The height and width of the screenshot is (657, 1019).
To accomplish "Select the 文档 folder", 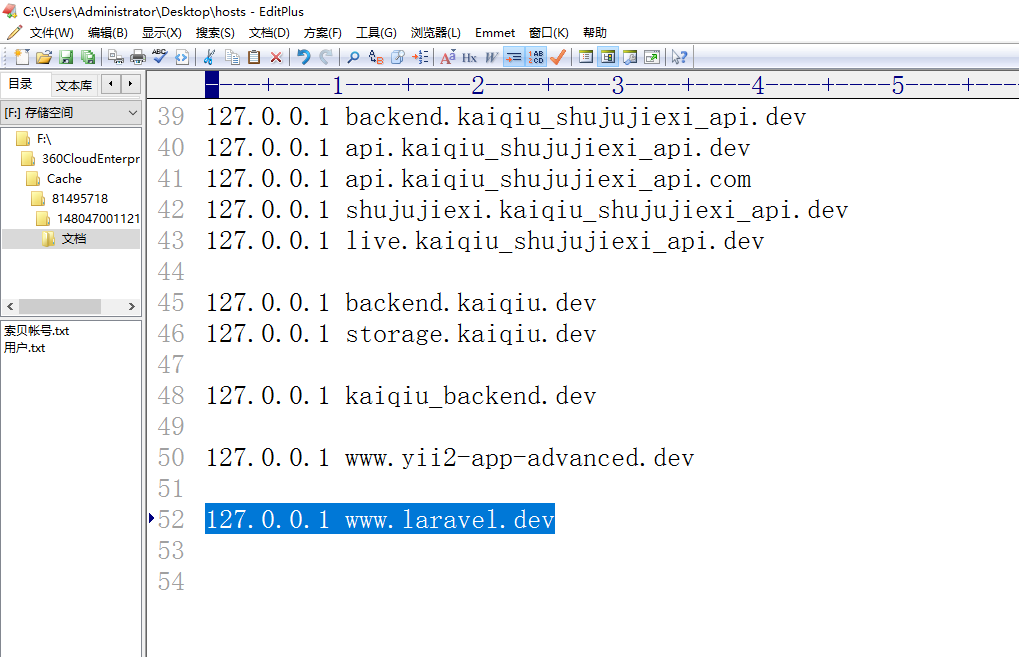I will 73,238.
